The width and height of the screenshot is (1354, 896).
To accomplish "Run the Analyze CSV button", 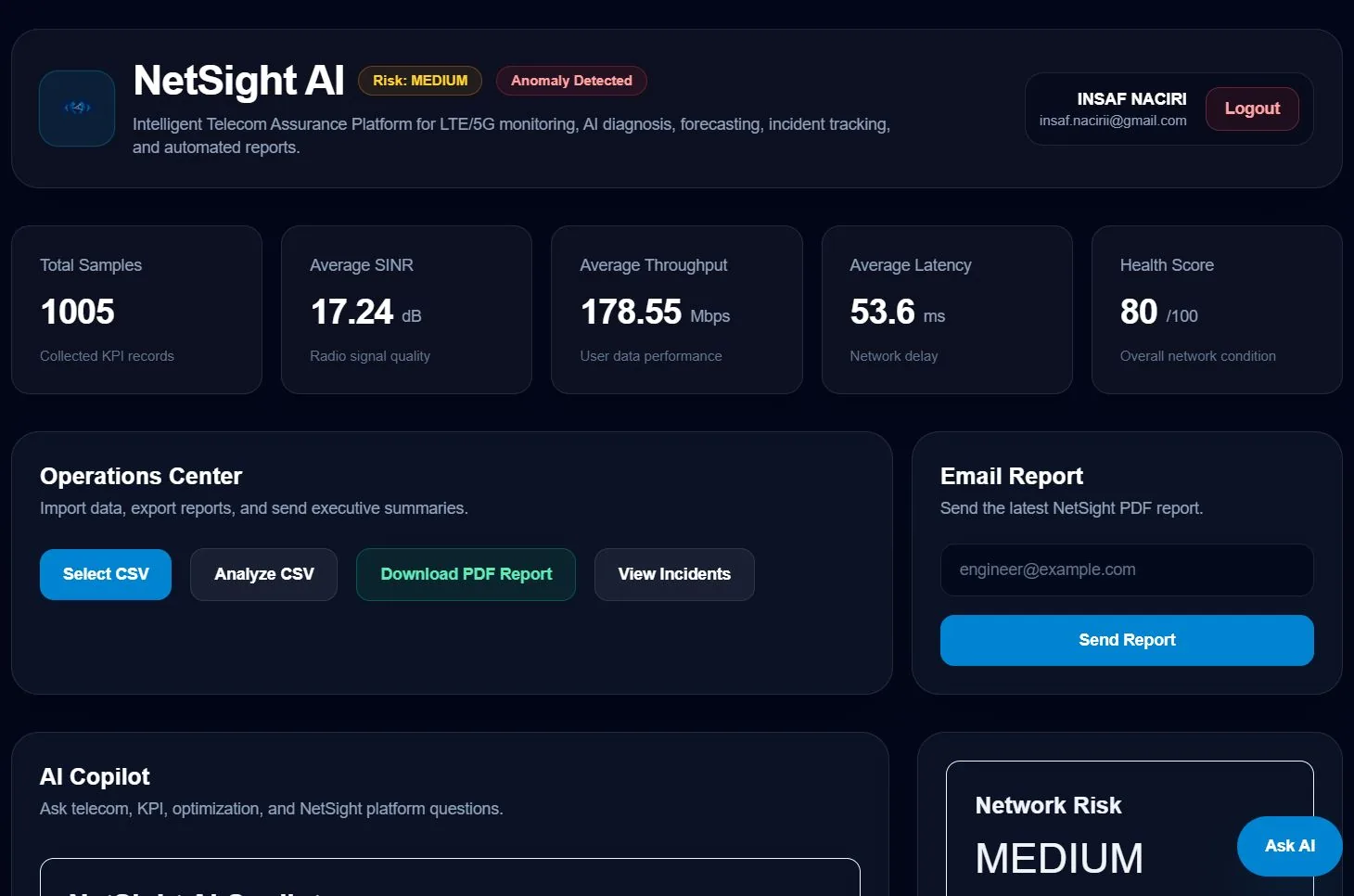I will click(x=264, y=574).
